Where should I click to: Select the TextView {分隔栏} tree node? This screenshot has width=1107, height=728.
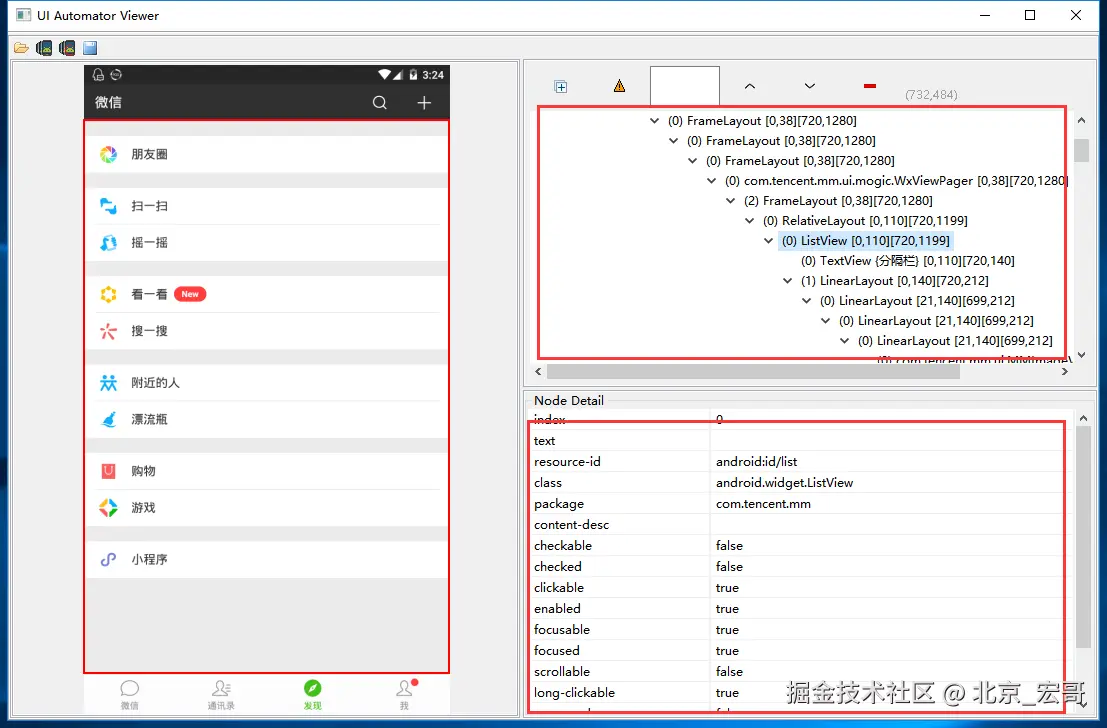point(907,261)
